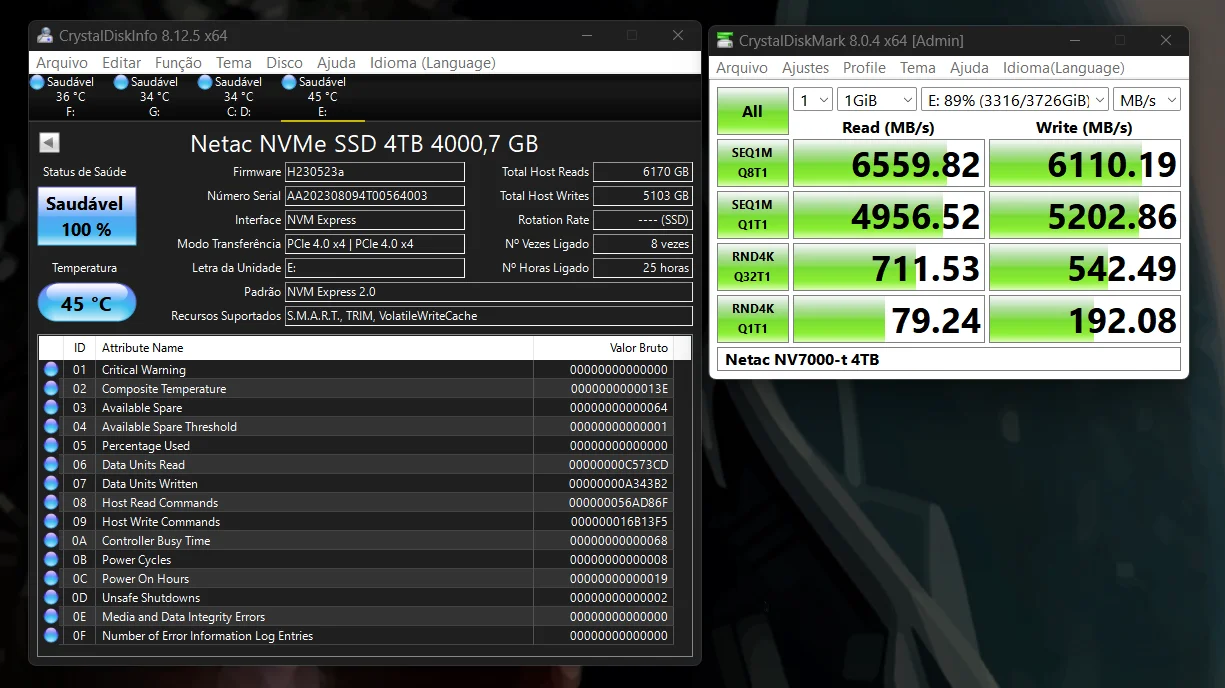Run the RND4K Q1T1 test
Viewport: 1225px width, 688px height.
[752, 319]
